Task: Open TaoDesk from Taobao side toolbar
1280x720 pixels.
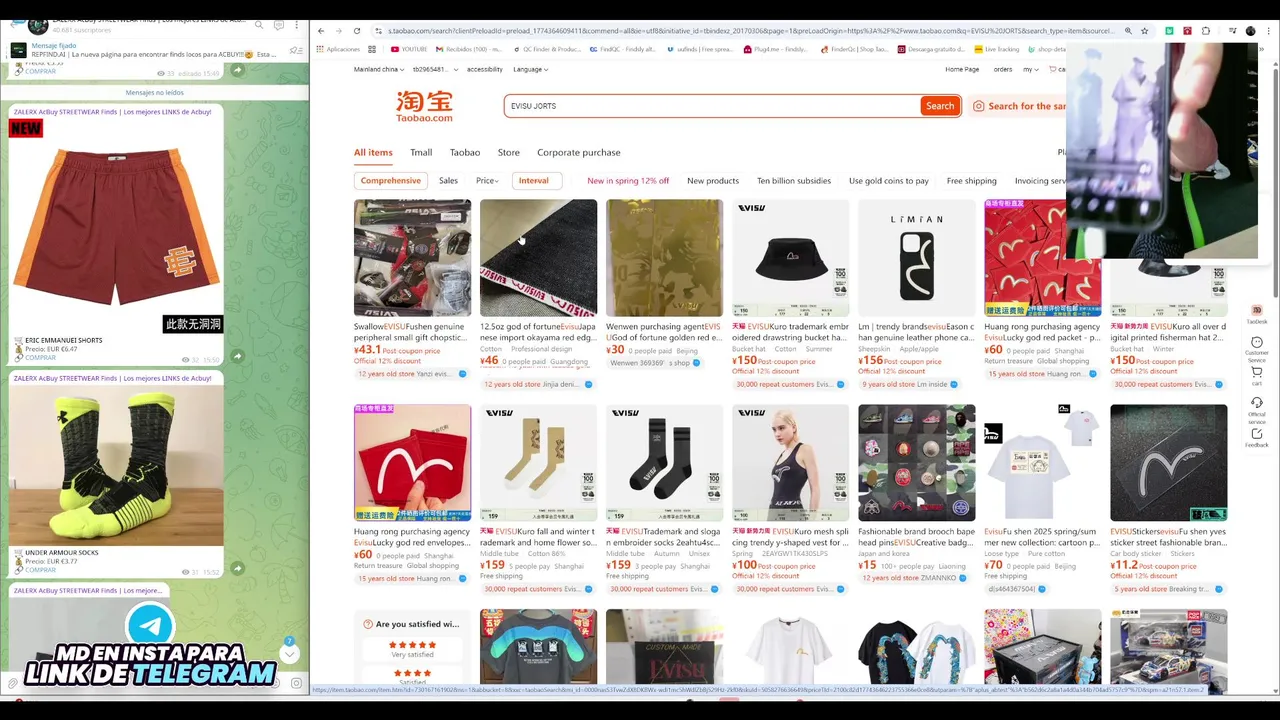Action: [x=1257, y=313]
